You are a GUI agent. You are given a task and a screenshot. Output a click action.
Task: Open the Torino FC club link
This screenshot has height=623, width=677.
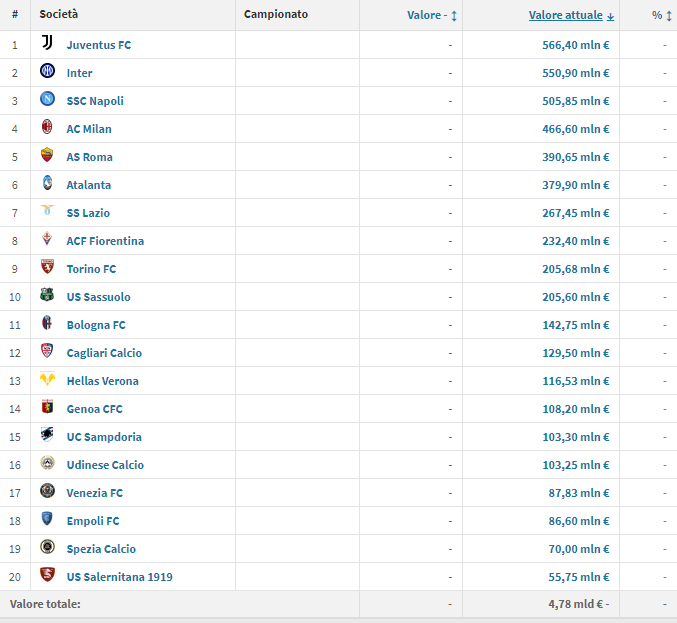pos(91,269)
